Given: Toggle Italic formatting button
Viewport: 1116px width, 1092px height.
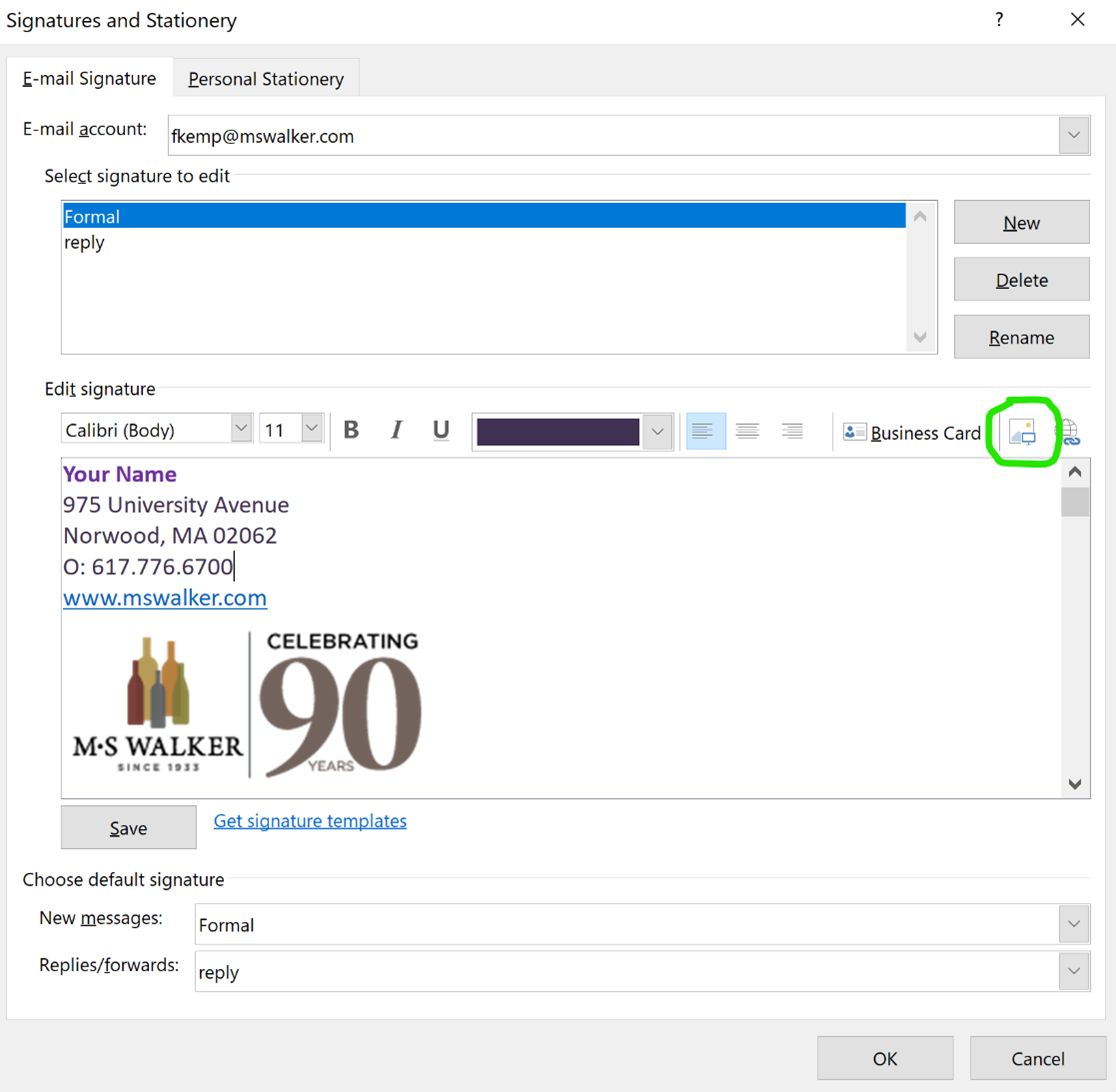Looking at the screenshot, I should tap(396, 430).
